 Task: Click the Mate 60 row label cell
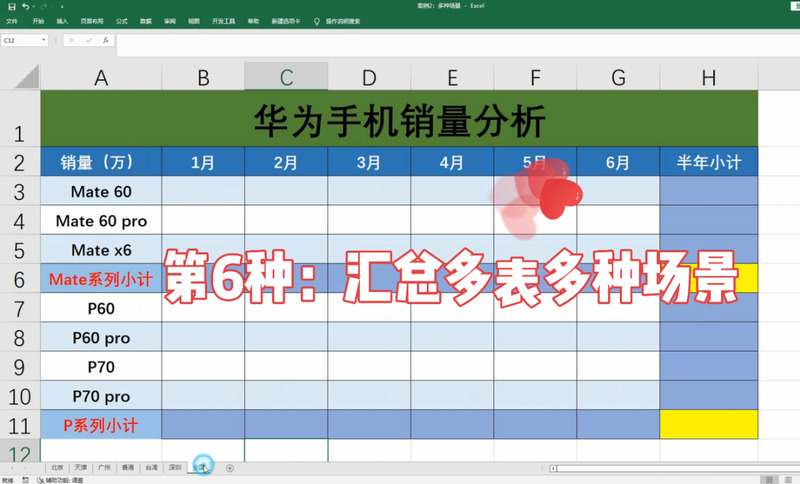pyautogui.click(x=101, y=191)
